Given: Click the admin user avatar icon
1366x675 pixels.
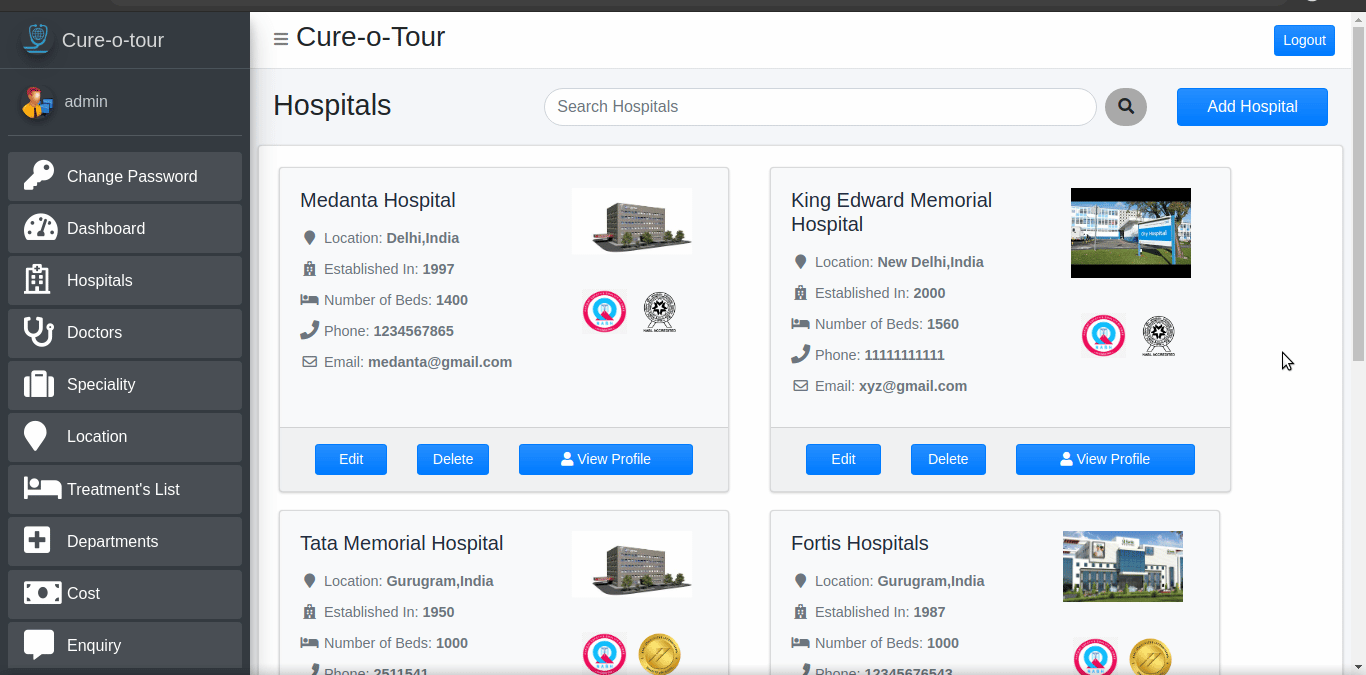Looking at the screenshot, I should [x=37, y=102].
